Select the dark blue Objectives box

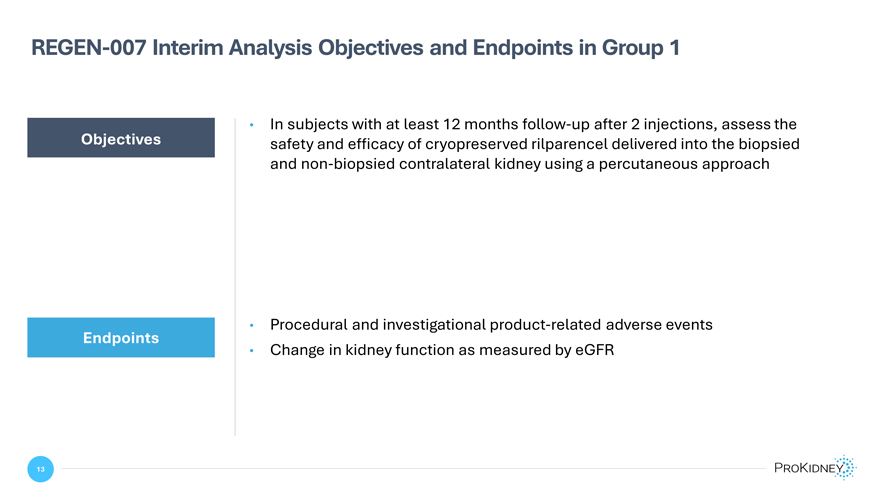pos(121,138)
